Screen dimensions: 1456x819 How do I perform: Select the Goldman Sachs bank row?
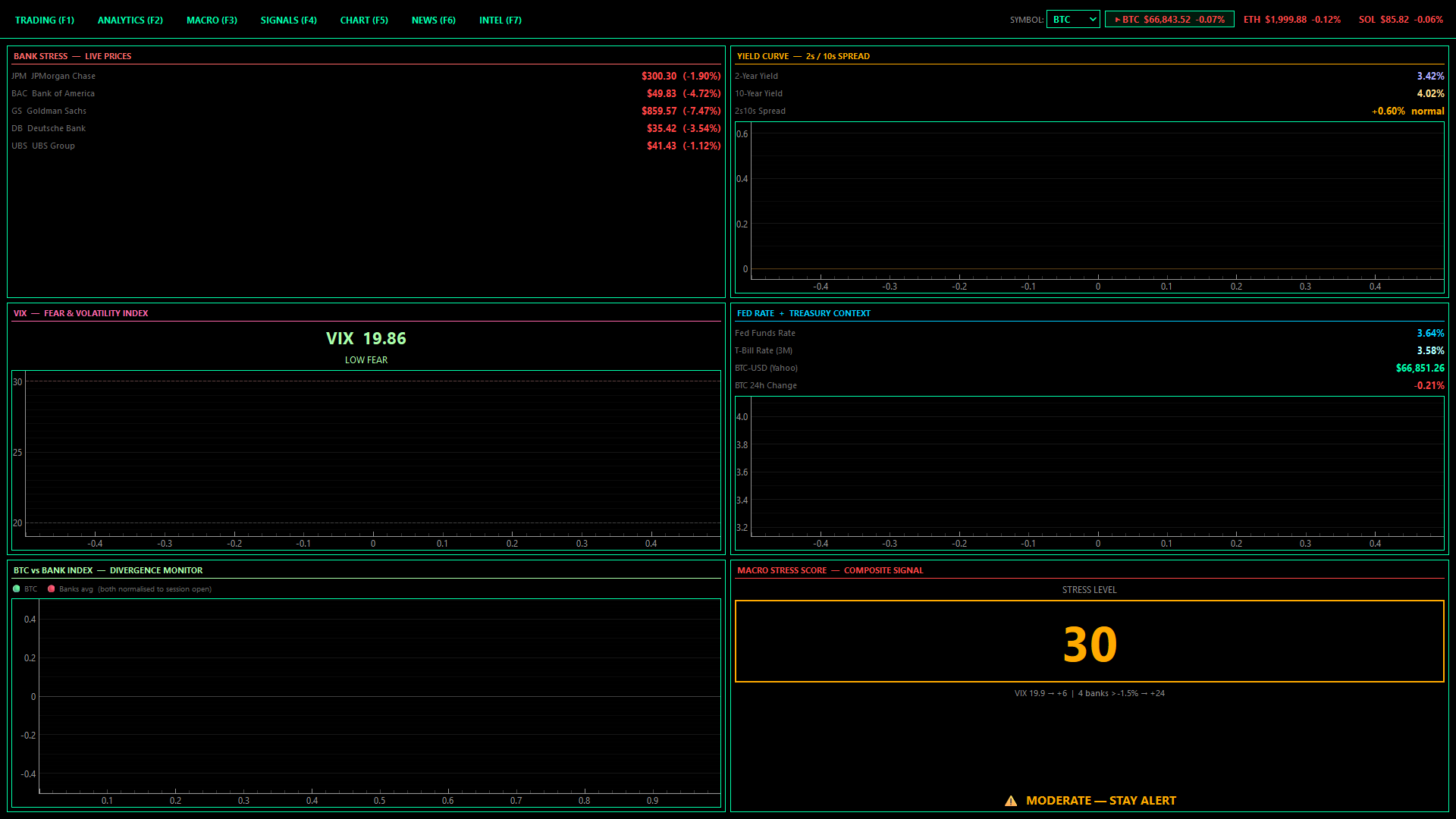pyautogui.click(x=366, y=111)
